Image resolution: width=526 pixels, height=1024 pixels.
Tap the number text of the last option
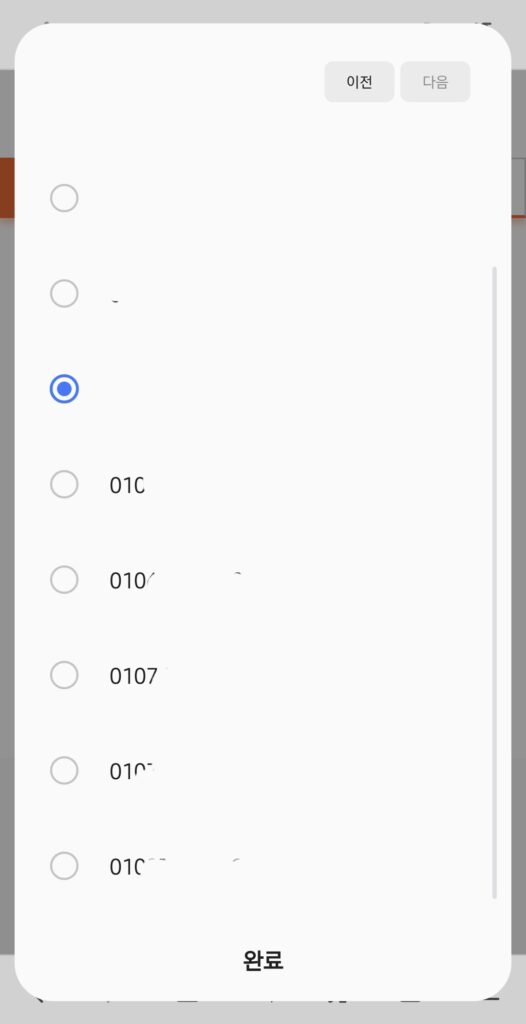137,867
